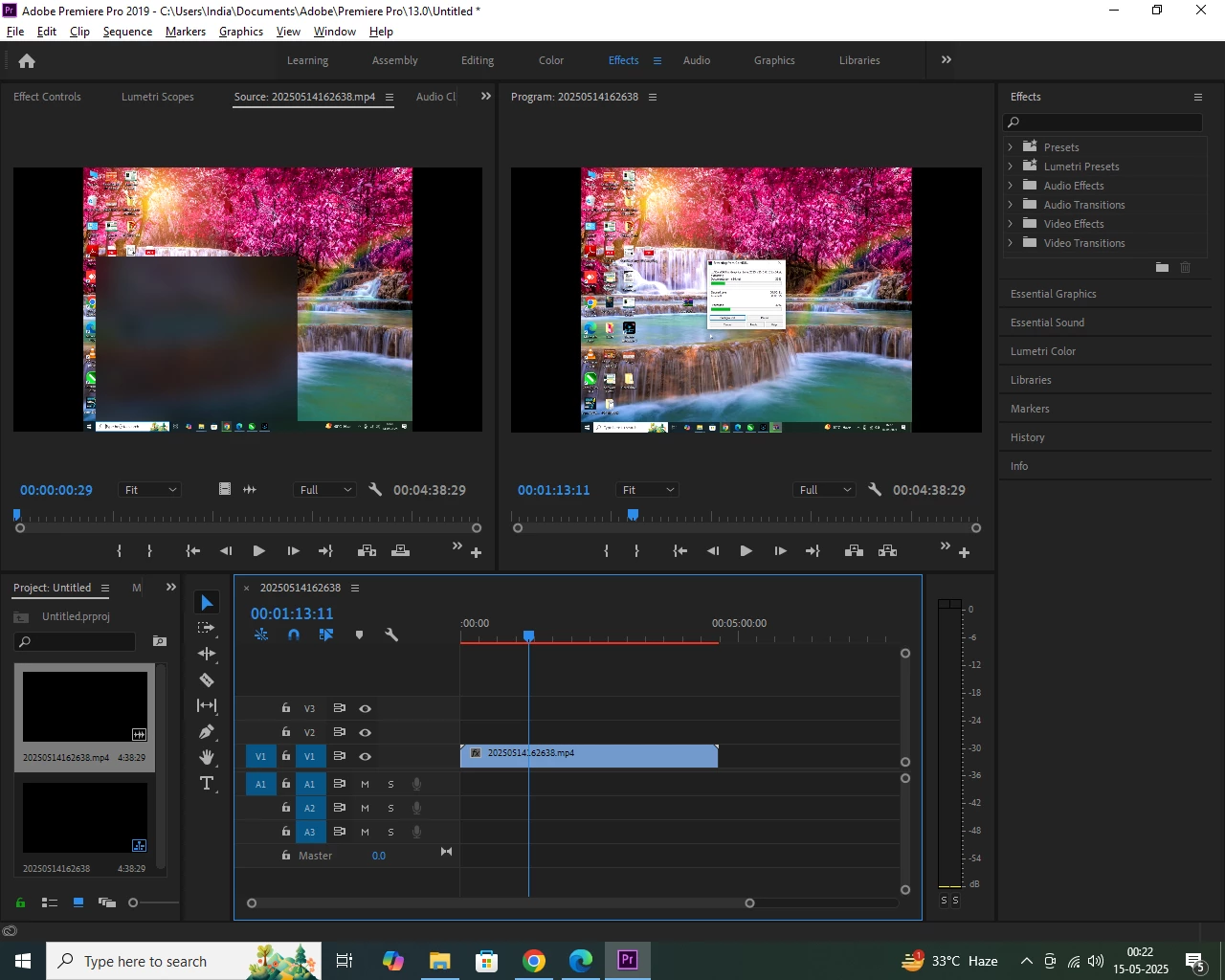Adjust Project panel thumbnail zoom slider
Viewport: 1225px width, 980px height.
[x=133, y=902]
